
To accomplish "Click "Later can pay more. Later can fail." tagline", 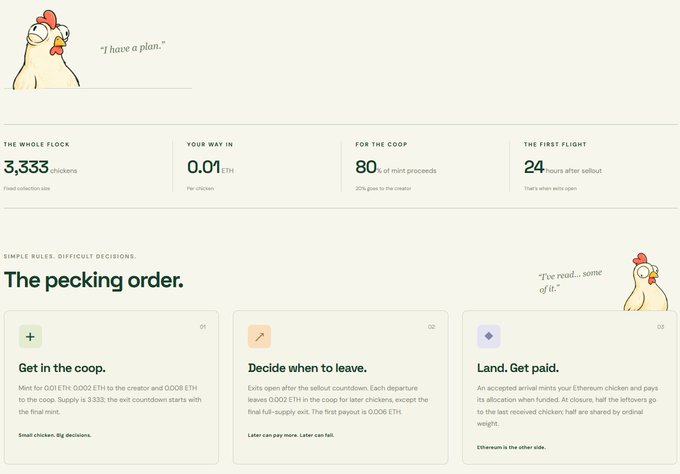I will coord(291,435).
